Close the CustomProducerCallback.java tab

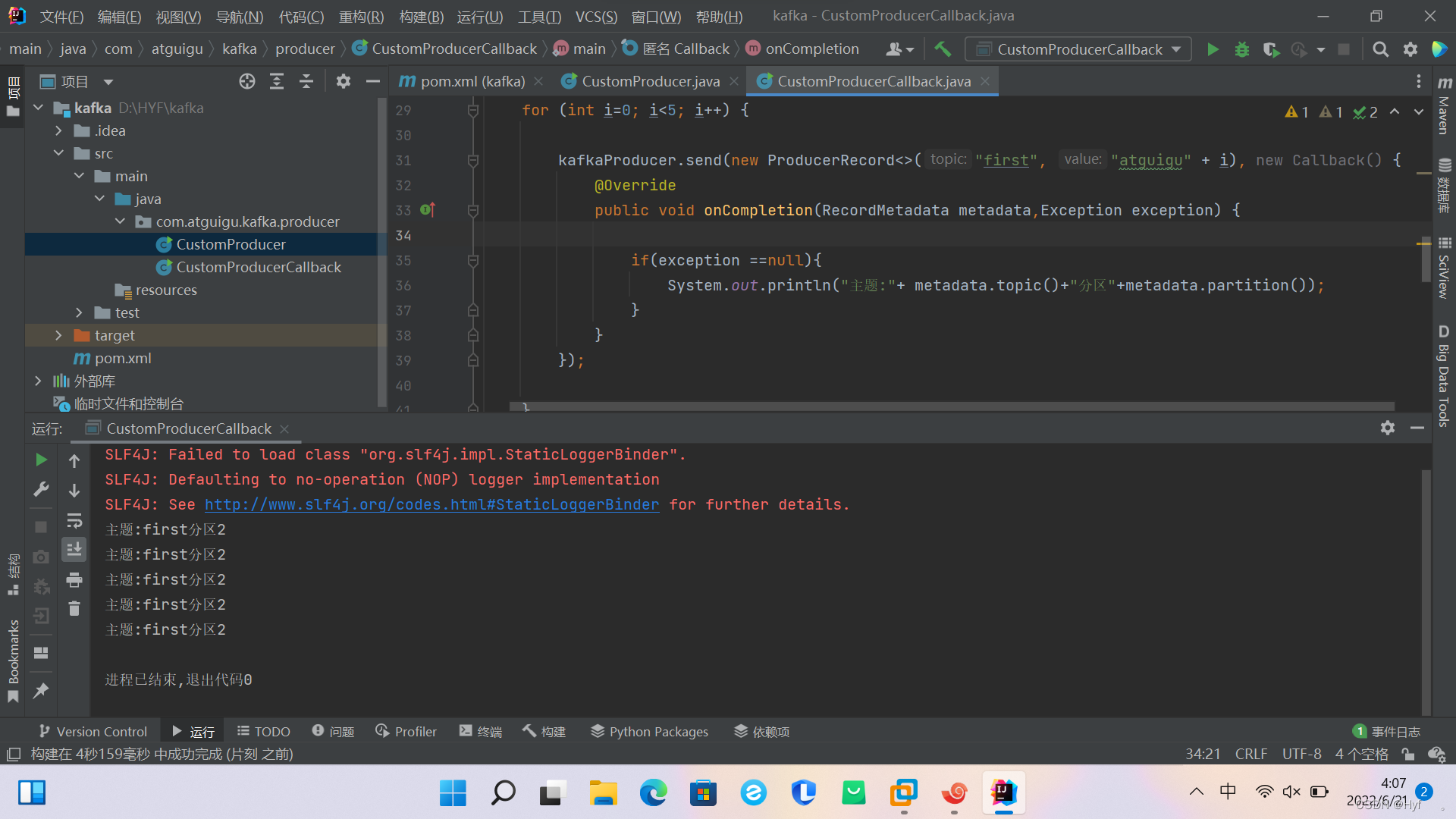click(x=985, y=81)
